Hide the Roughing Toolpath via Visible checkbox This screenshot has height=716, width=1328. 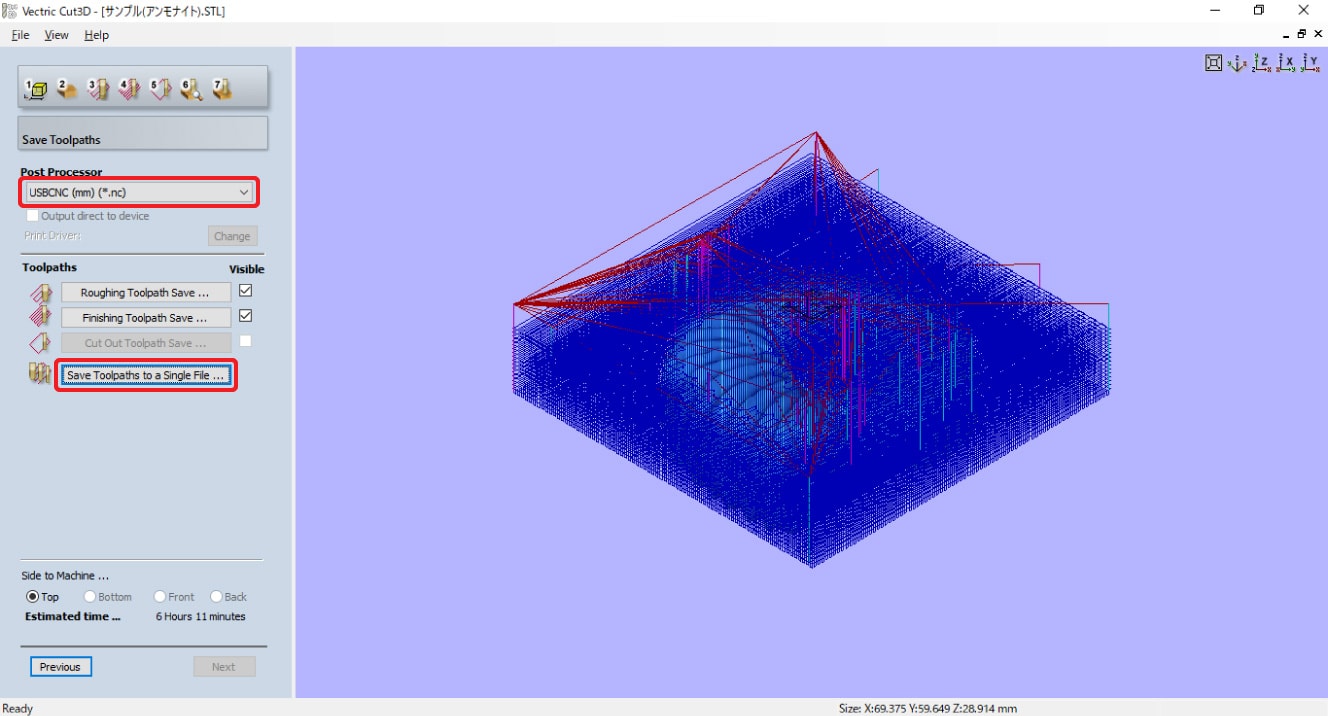[245, 291]
